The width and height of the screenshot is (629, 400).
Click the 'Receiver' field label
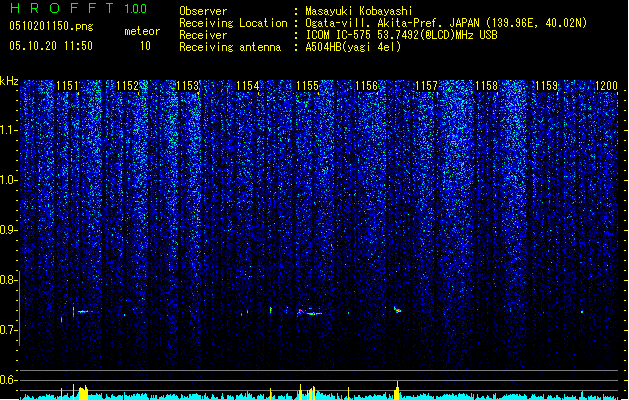[203, 35]
